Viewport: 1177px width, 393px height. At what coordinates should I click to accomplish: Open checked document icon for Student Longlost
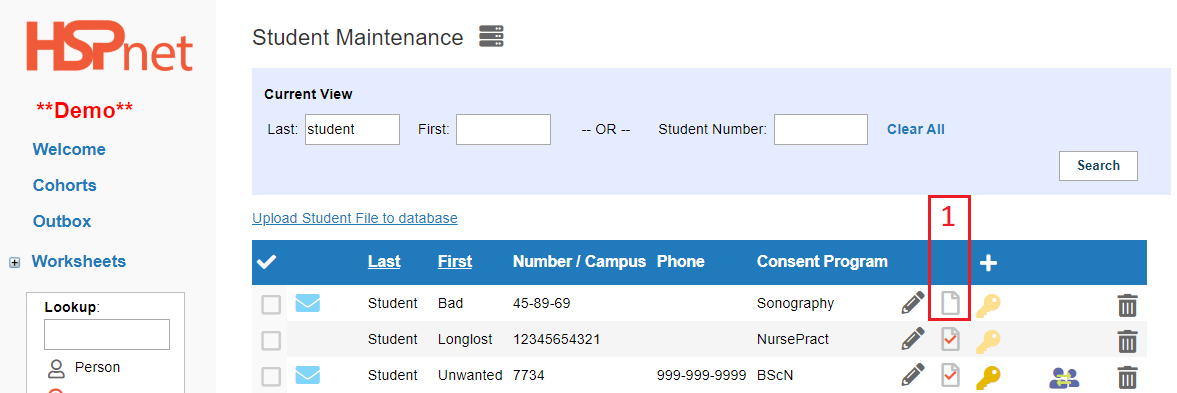(950, 340)
